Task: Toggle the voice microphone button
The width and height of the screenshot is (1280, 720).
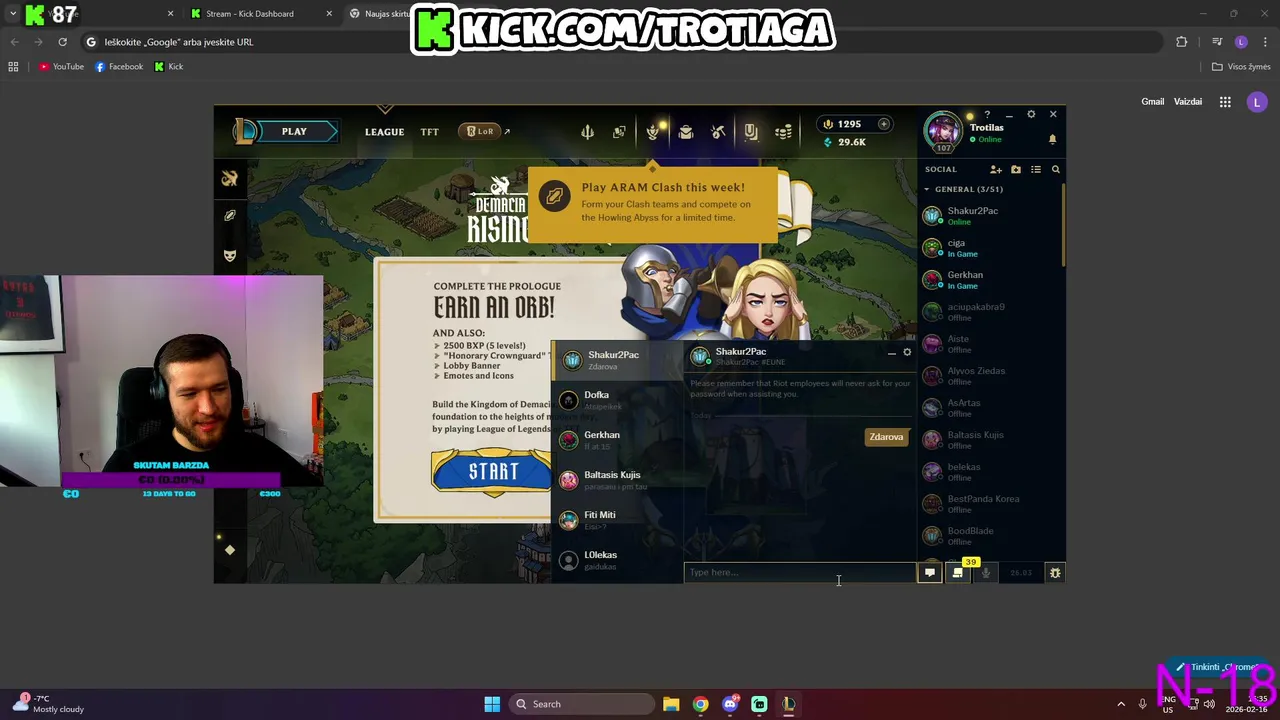Action: click(x=986, y=573)
